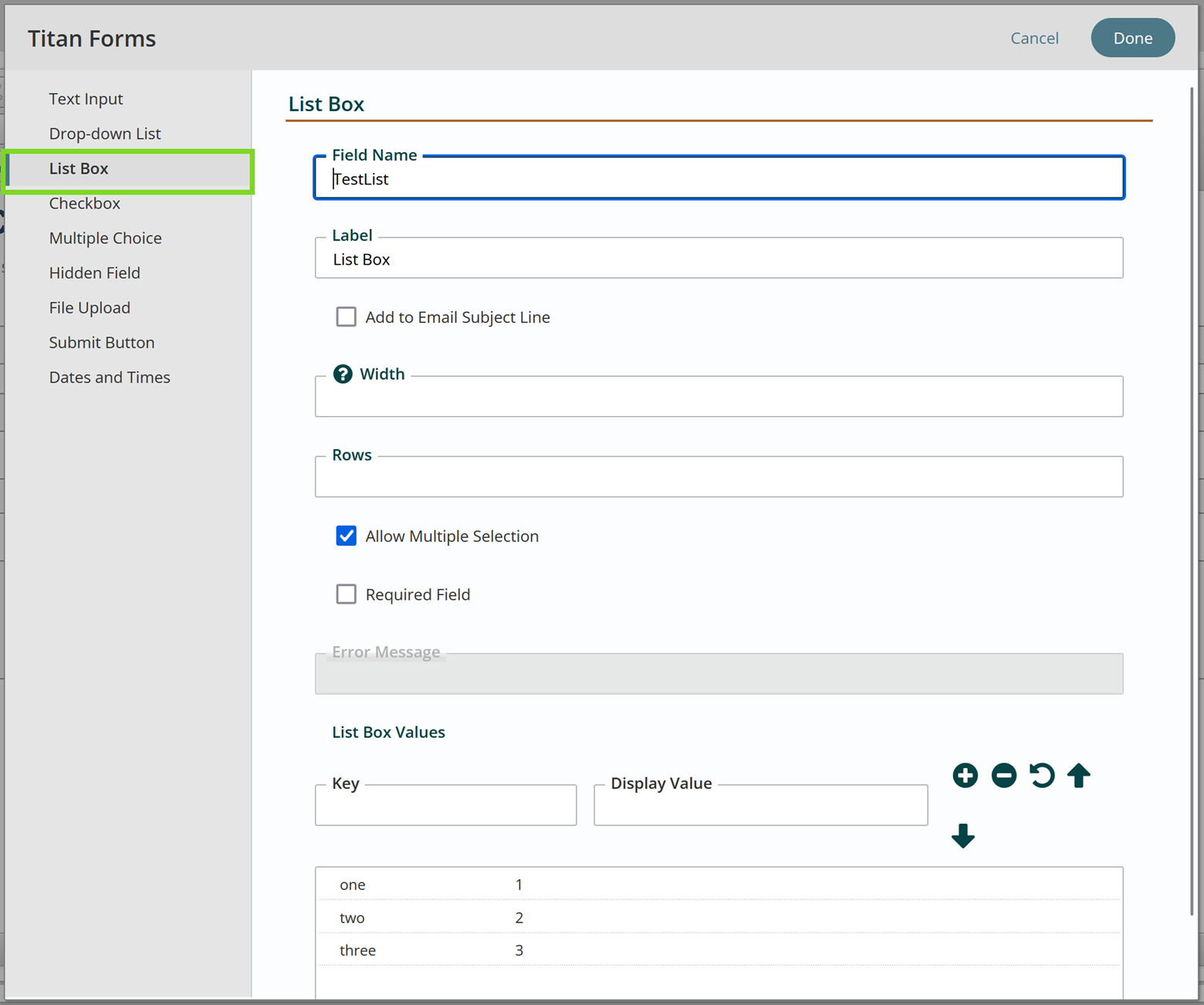Select the 'one' row in values list
This screenshot has width=1204, height=1005.
click(x=719, y=885)
